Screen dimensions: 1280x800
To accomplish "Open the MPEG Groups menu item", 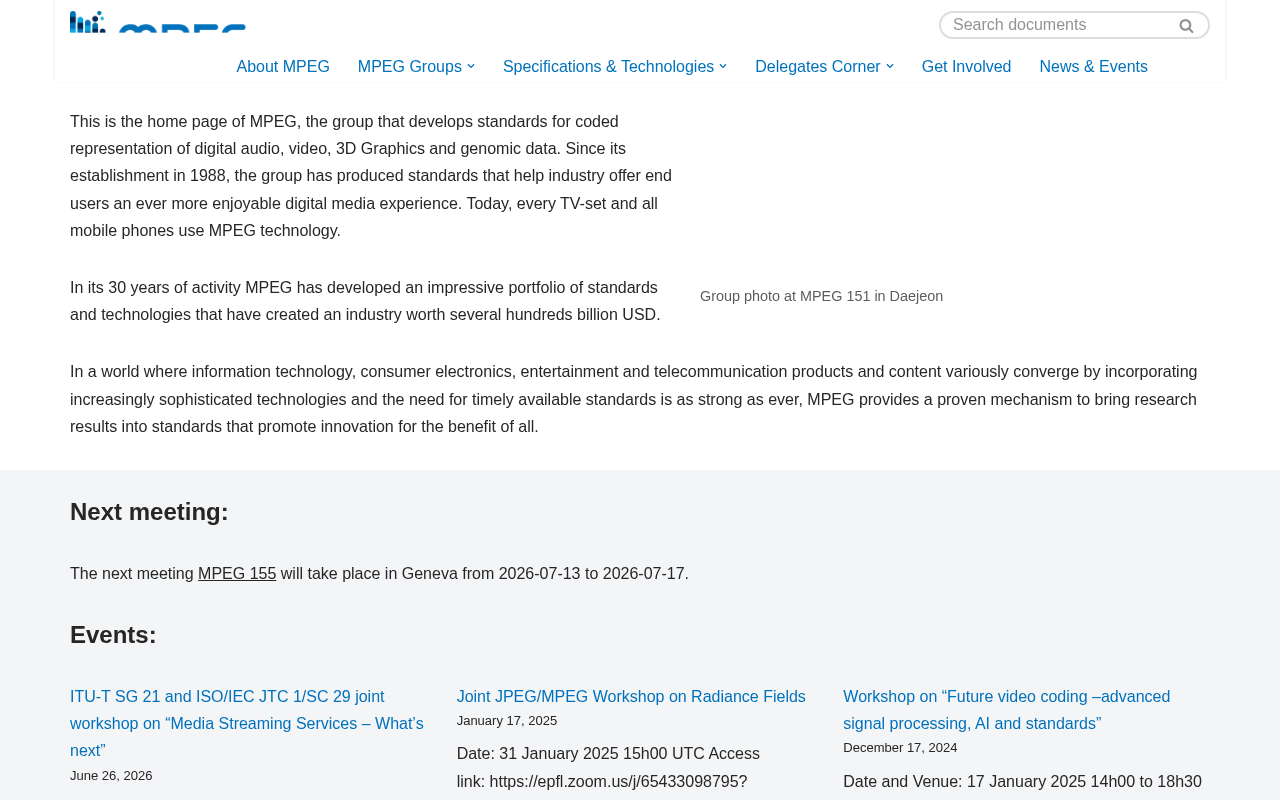I will pos(410,67).
